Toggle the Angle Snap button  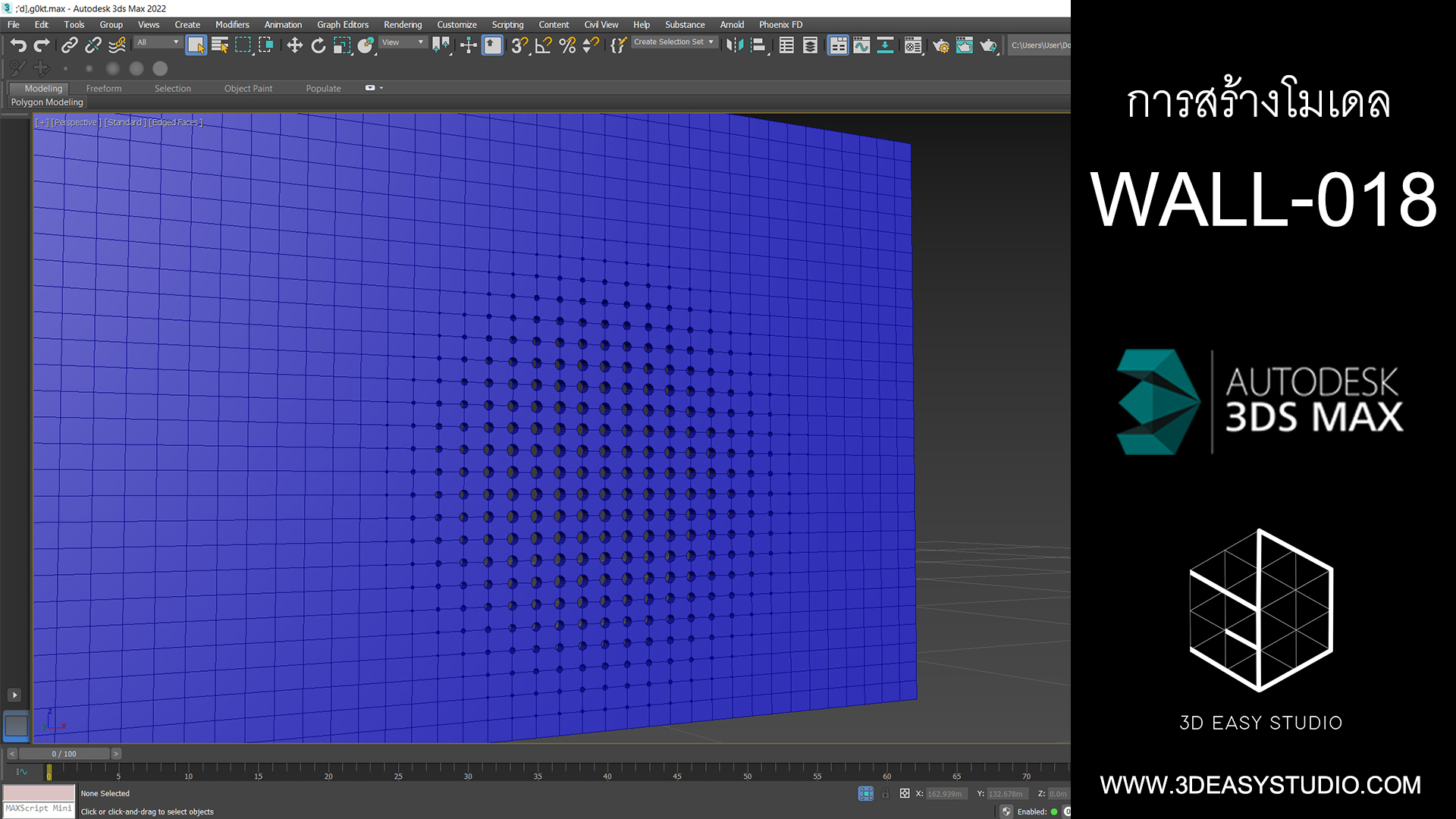click(543, 45)
